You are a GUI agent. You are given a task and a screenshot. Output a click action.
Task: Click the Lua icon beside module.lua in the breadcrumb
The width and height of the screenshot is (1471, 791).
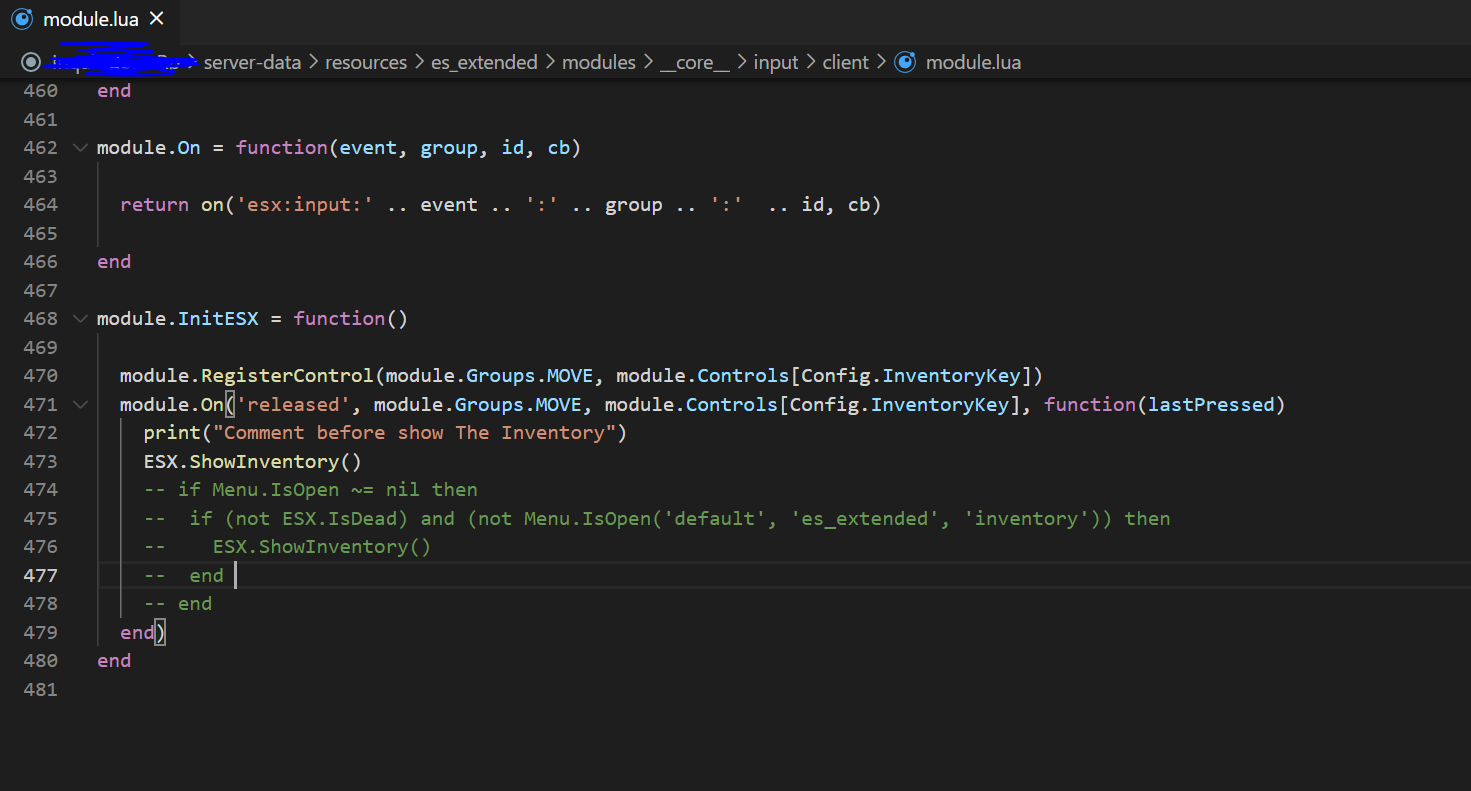905,62
